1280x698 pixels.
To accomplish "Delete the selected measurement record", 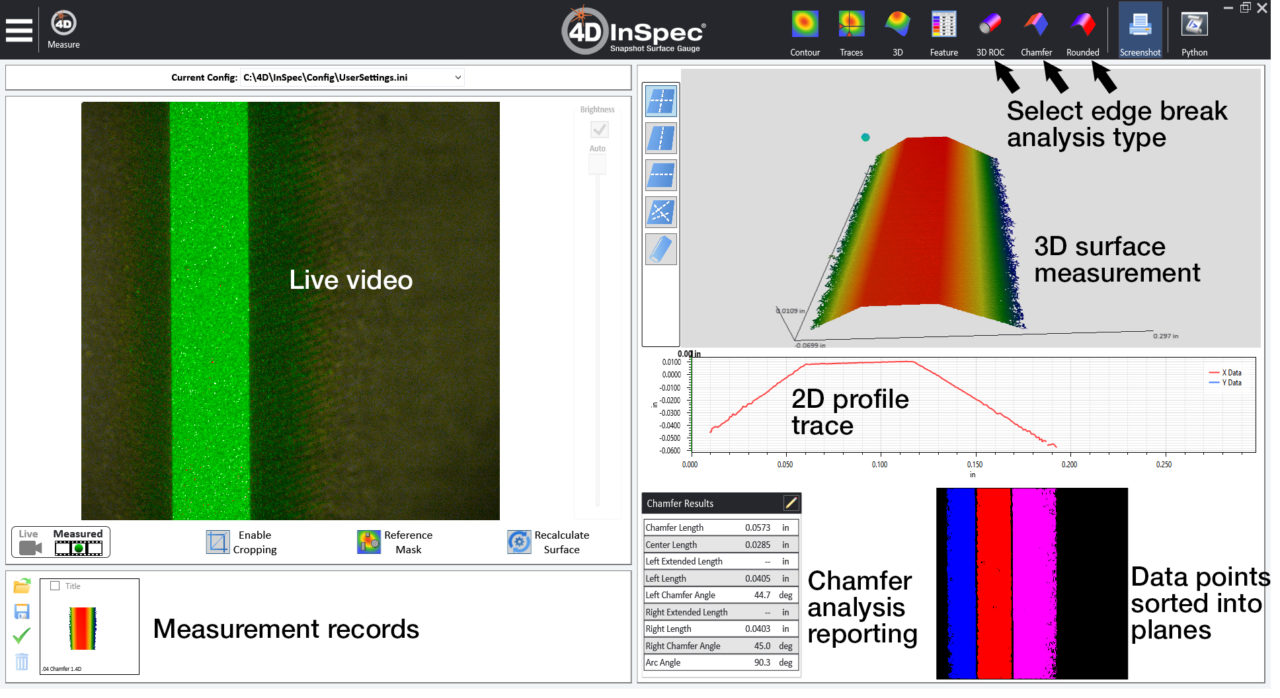I will click(20, 661).
